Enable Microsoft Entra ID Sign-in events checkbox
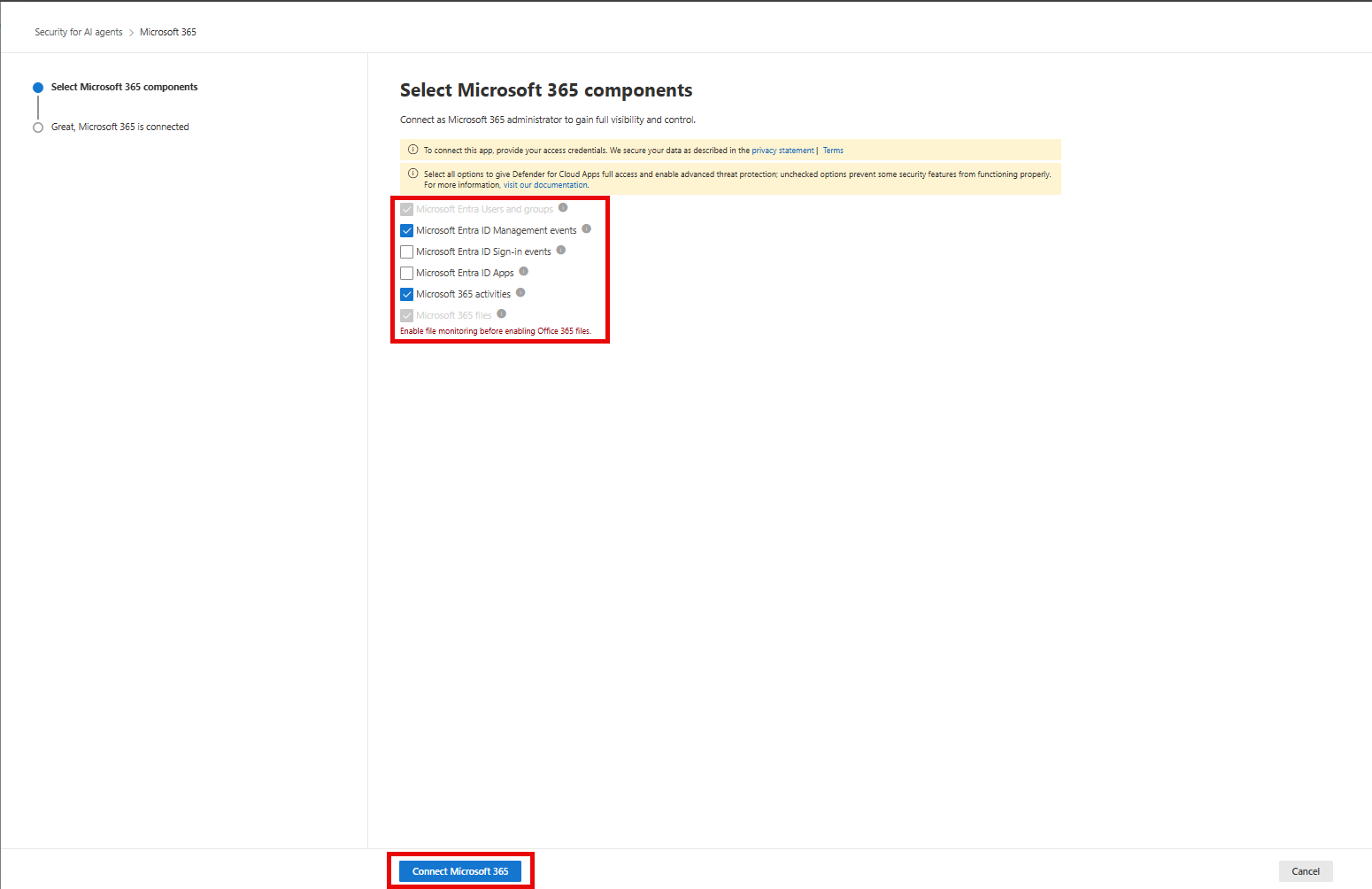 tap(407, 252)
